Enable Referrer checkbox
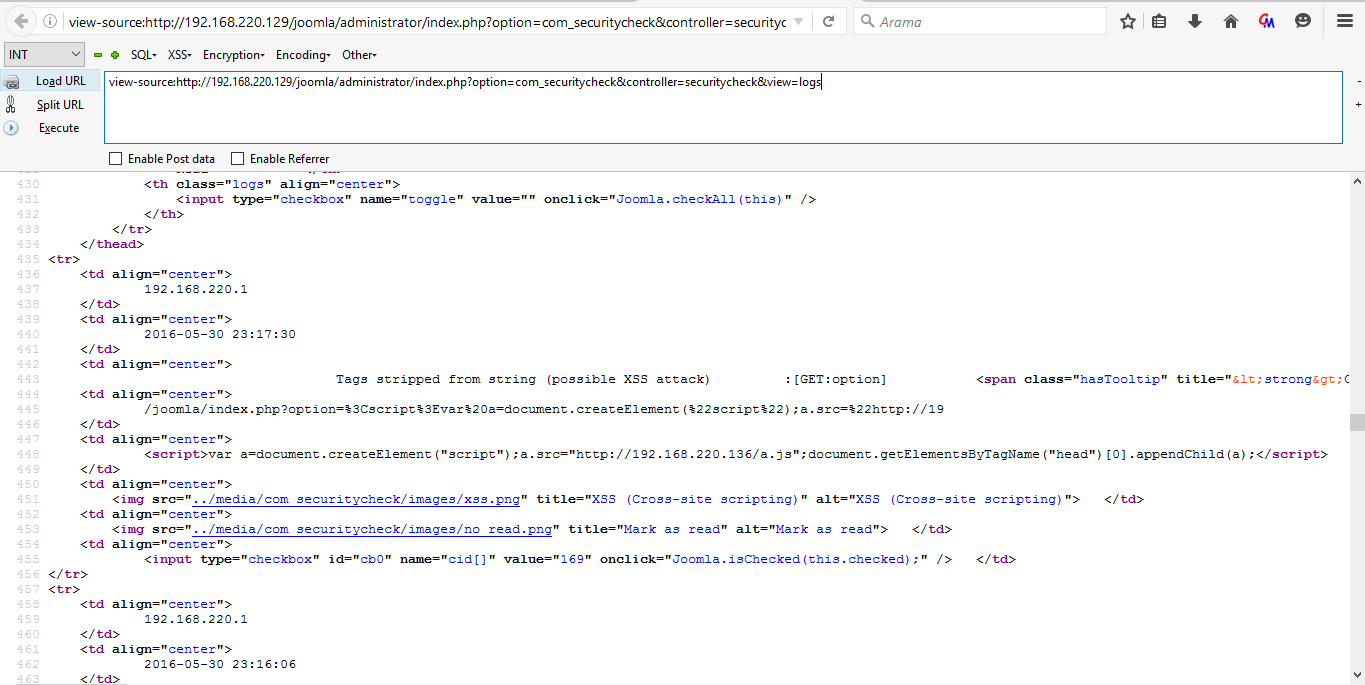The image size is (1365, 685). 237,158
